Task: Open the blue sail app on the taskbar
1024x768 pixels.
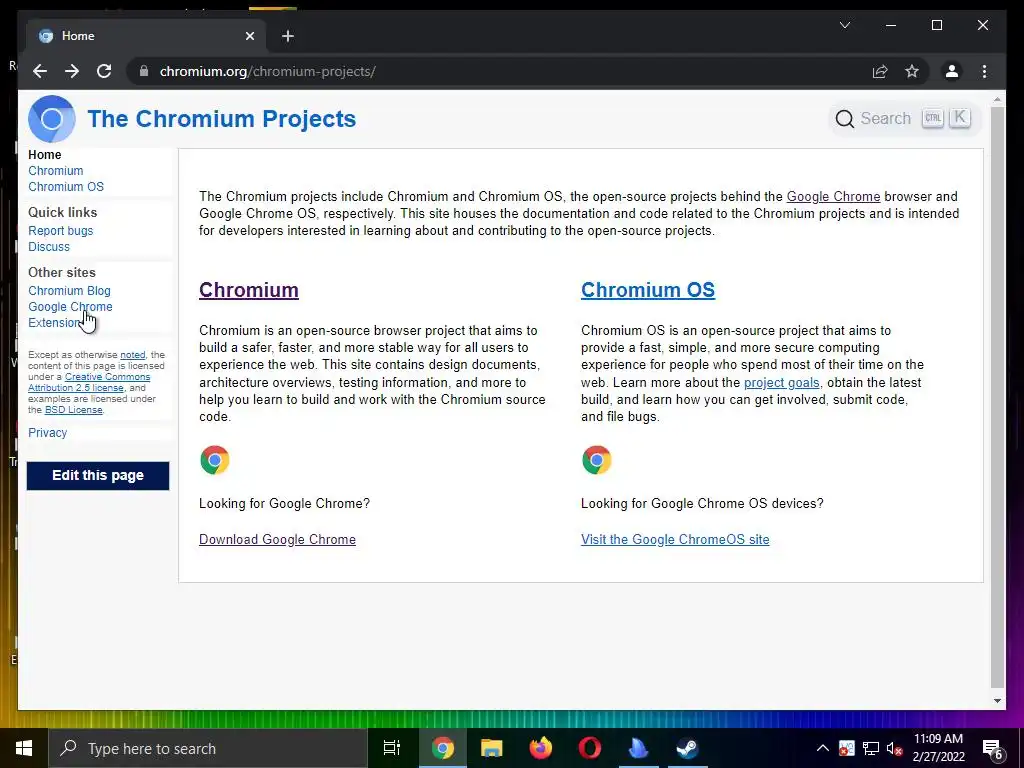Action: (x=638, y=748)
